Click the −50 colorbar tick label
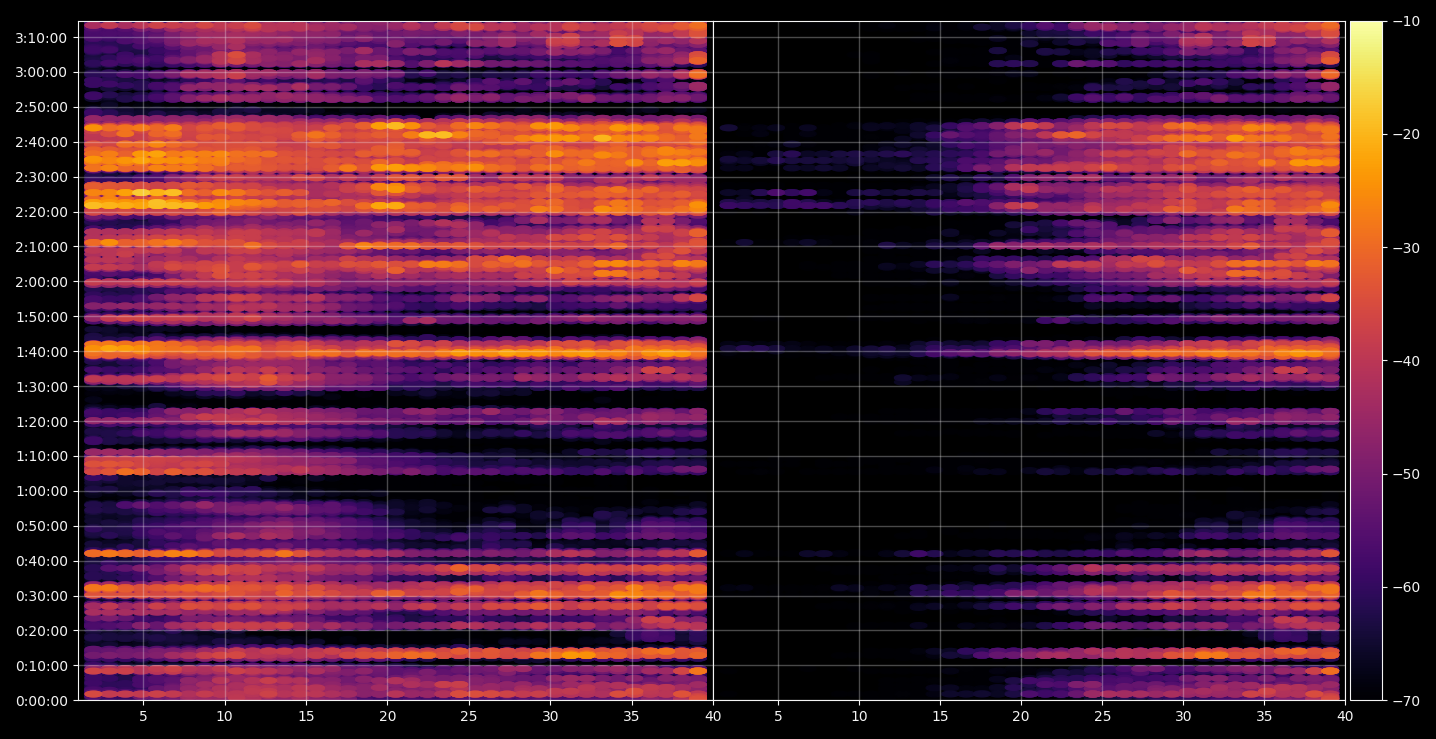The width and height of the screenshot is (1436, 739). coord(1405,474)
